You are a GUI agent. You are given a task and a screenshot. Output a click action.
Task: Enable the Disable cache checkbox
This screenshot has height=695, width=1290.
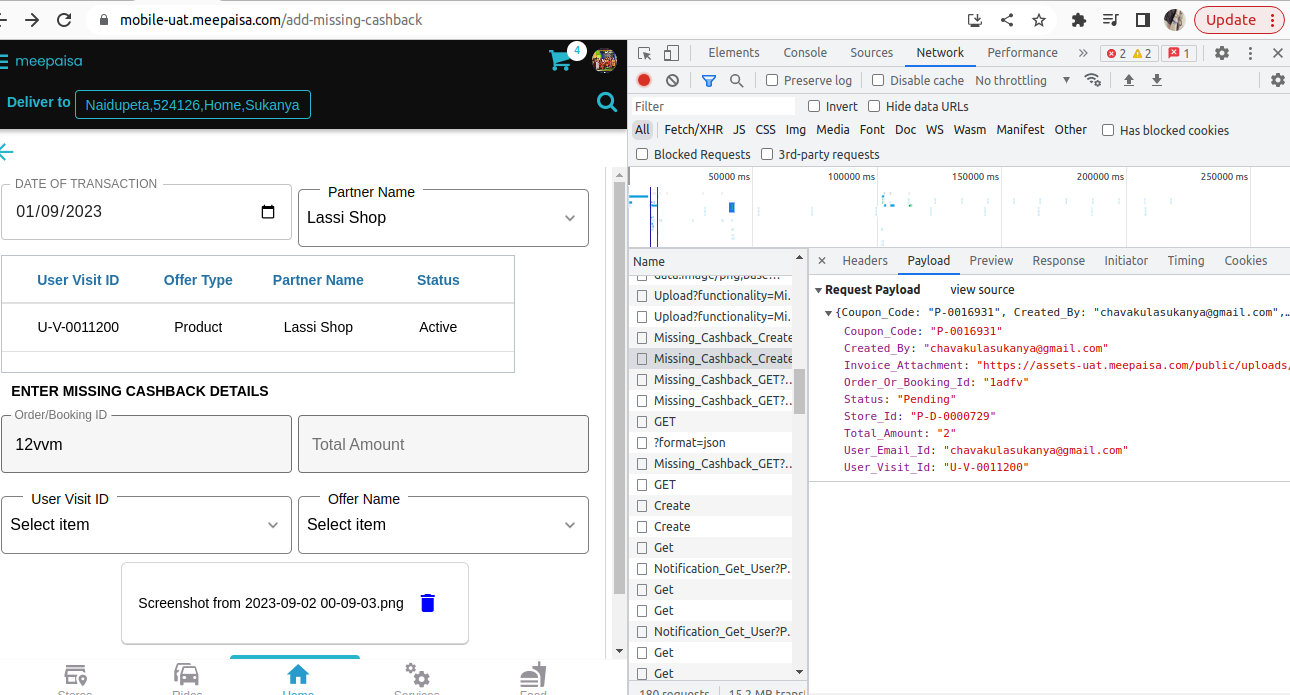click(x=878, y=80)
